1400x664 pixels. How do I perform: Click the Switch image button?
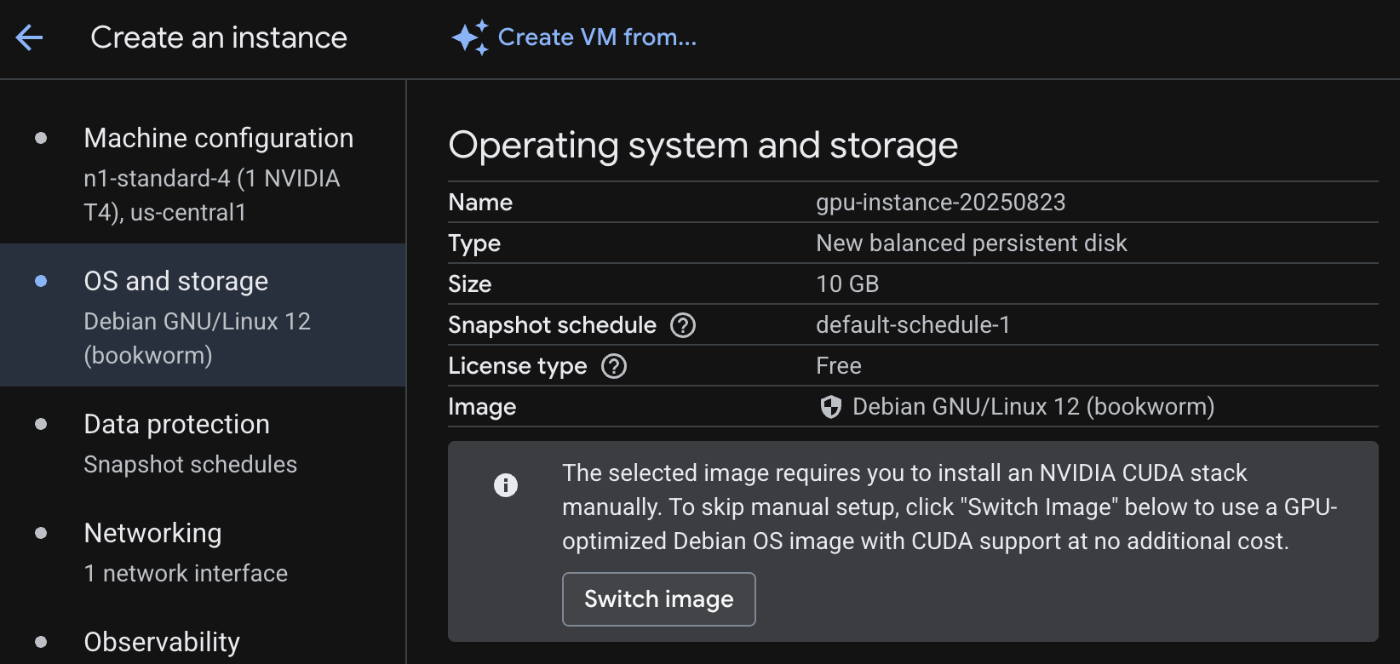coord(658,599)
